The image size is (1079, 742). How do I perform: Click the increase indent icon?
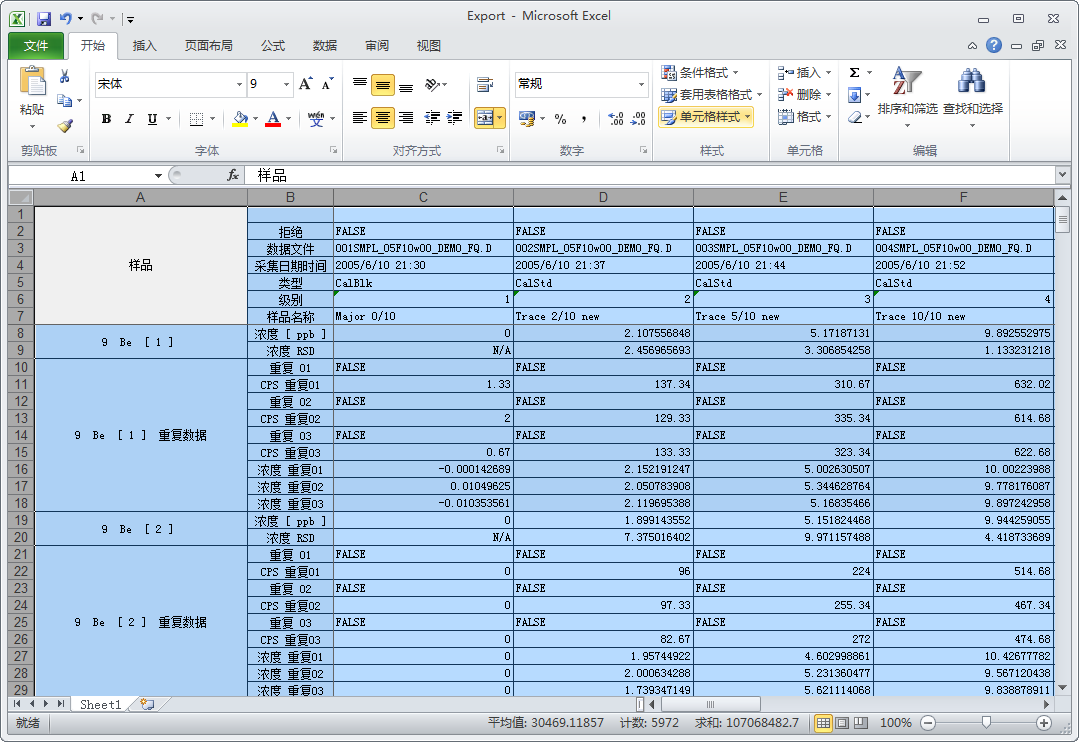point(454,118)
